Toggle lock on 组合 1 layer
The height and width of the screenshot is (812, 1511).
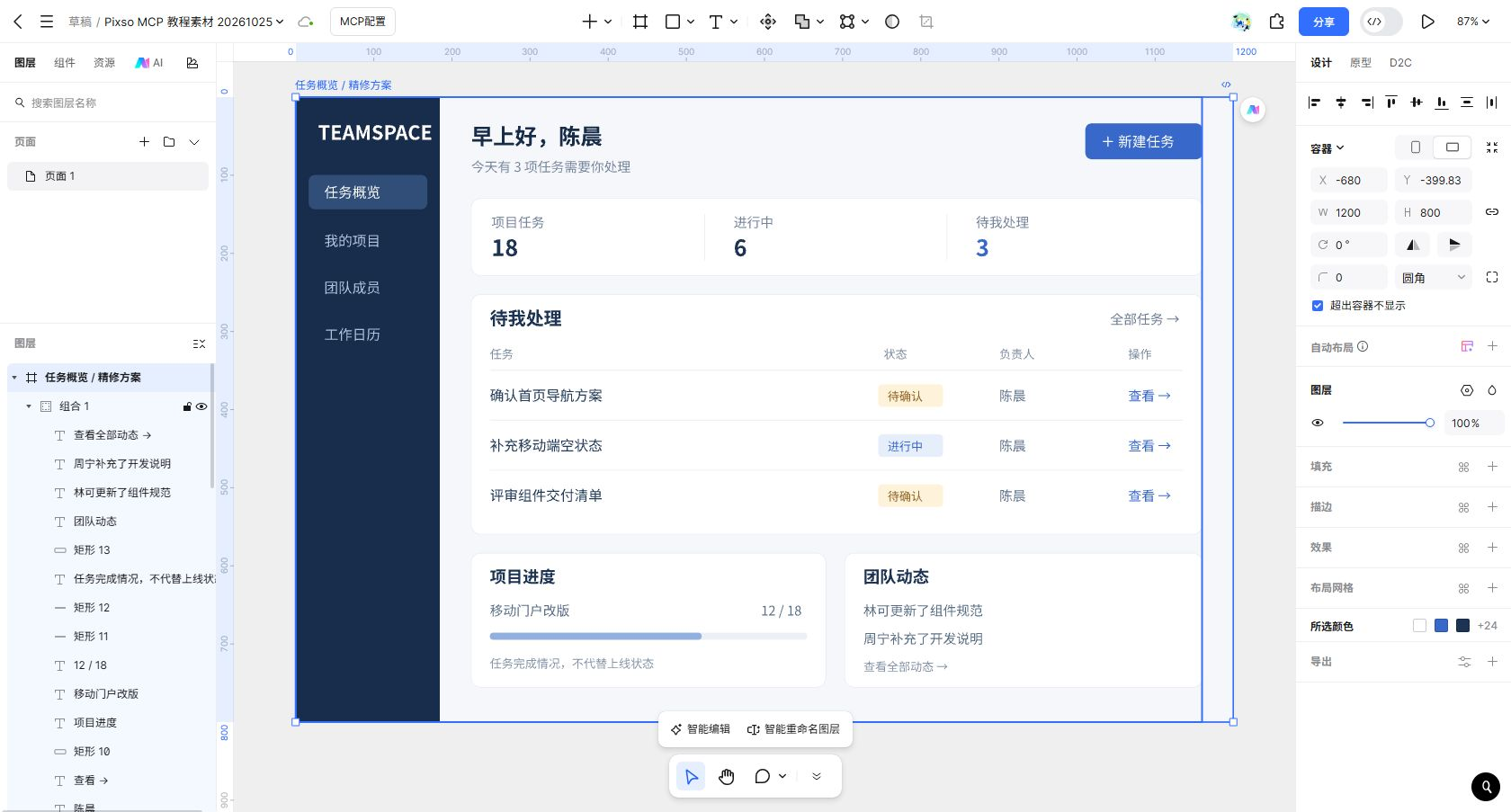(x=187, y=406)
